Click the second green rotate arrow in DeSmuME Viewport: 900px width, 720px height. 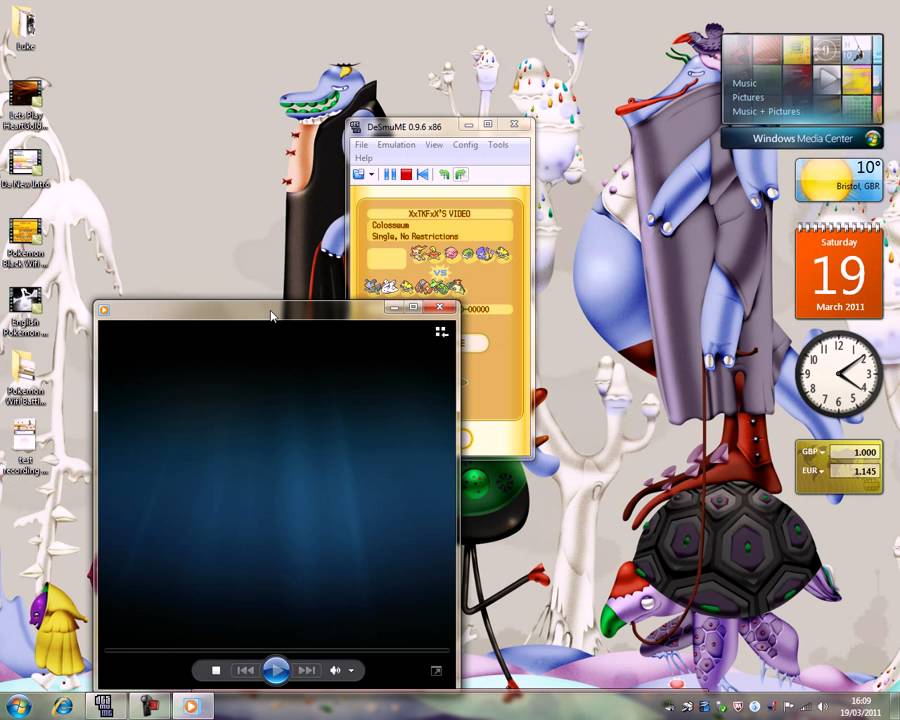(x=461, y=174)
